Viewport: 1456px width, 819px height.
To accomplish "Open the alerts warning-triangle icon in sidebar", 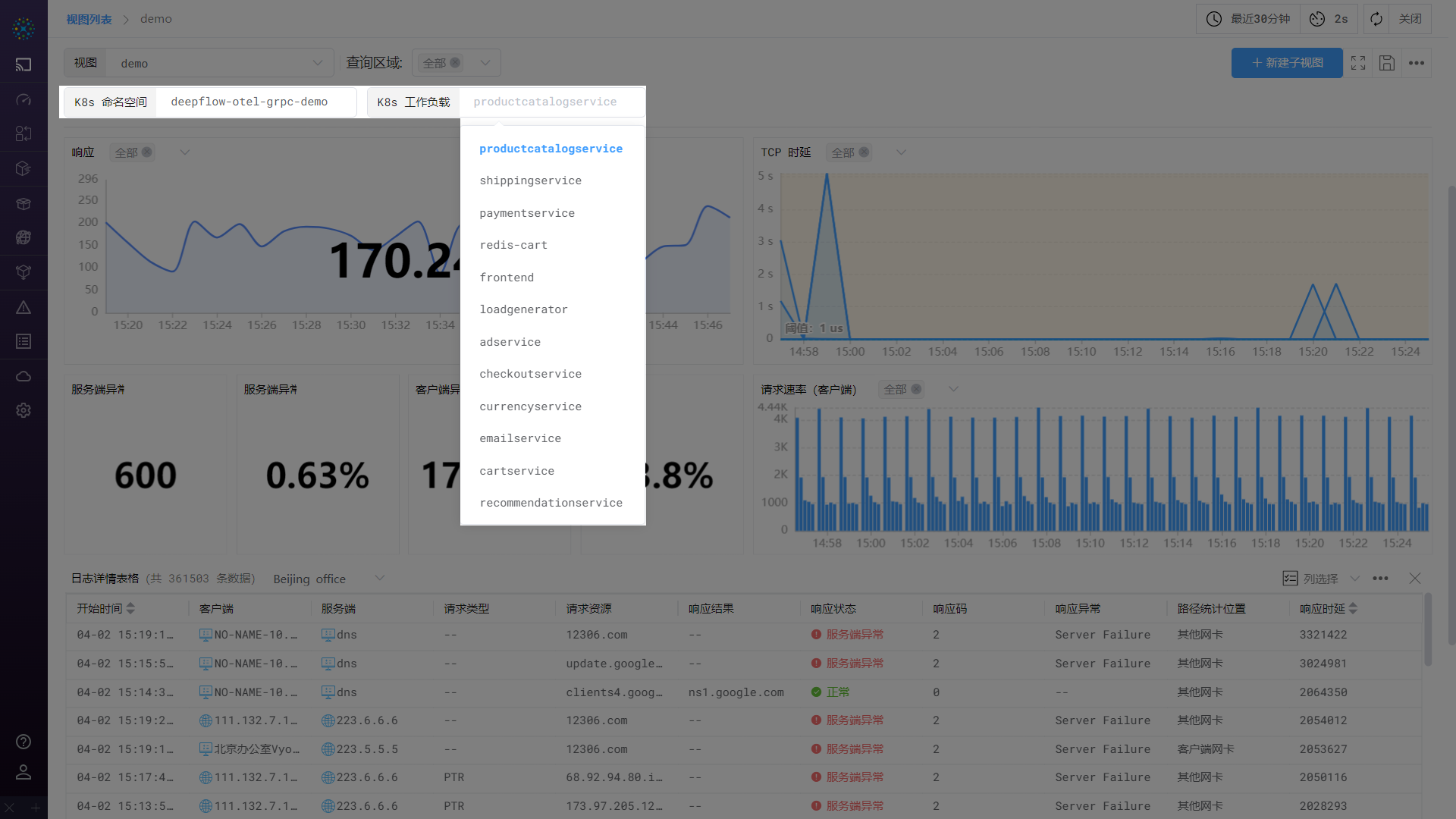I will 23,307.
